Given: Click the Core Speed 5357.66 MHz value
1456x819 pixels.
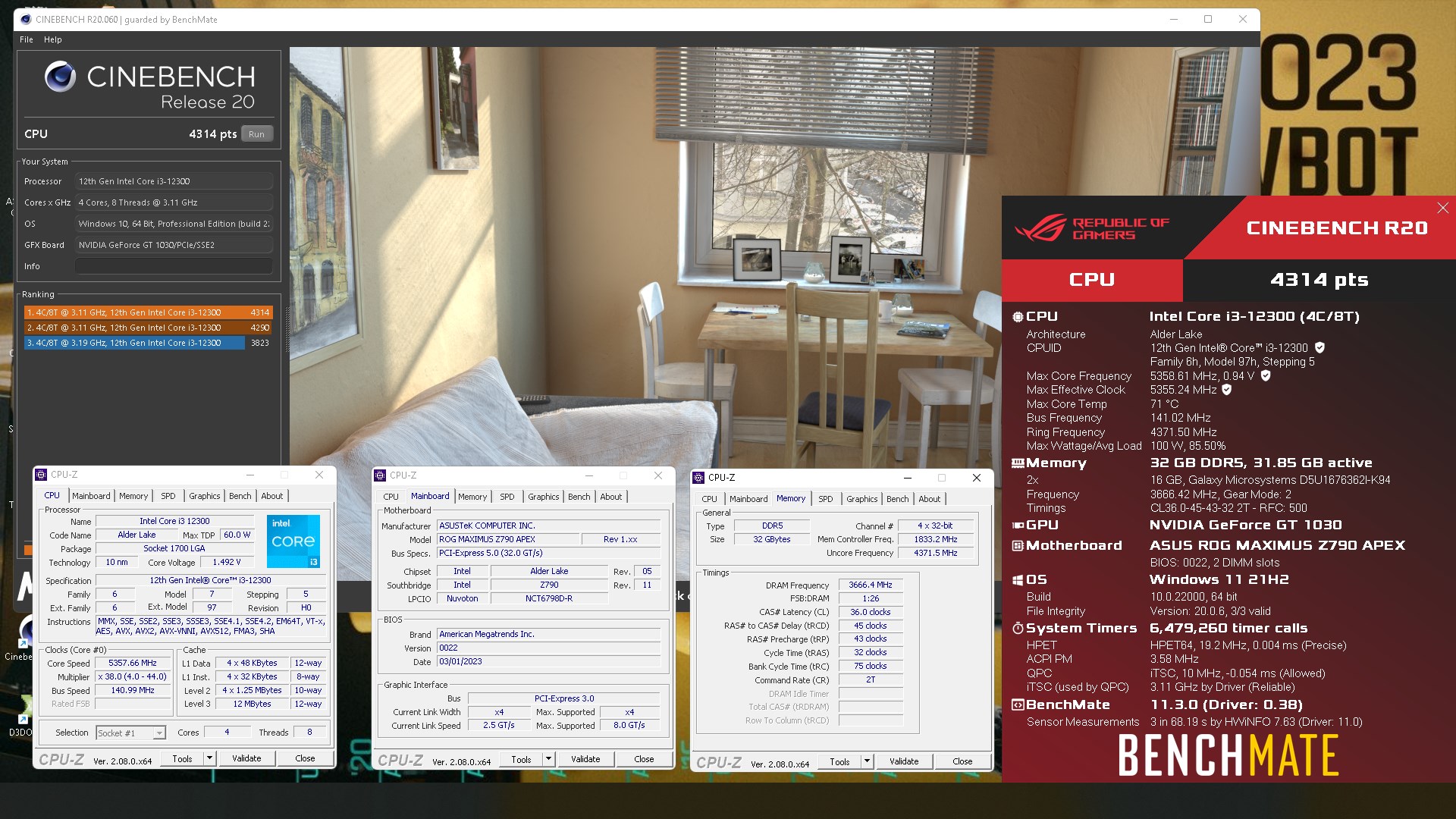Looking at the screenshot, I should tap(133, 663).
